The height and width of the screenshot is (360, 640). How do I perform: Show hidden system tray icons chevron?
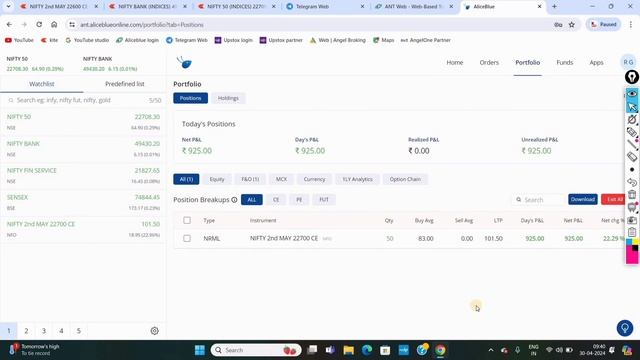coord(491,350)
